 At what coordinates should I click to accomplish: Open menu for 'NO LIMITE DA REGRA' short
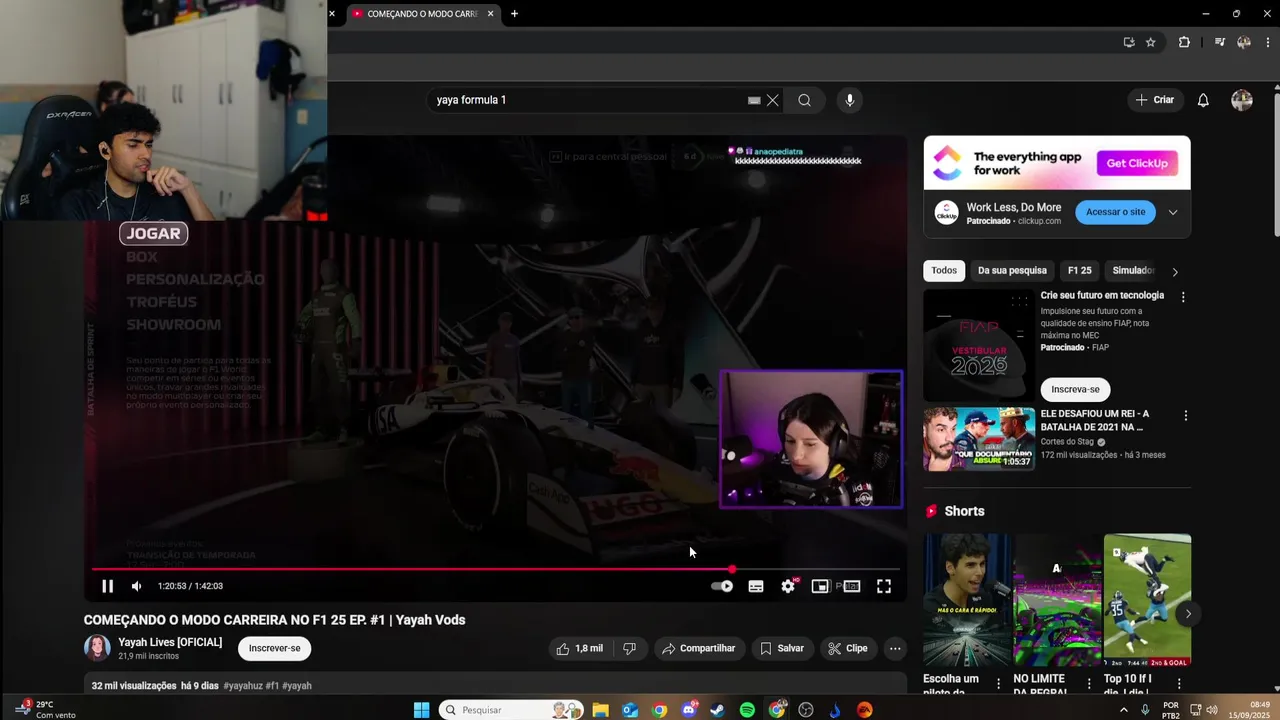[x=1088, y=684]
